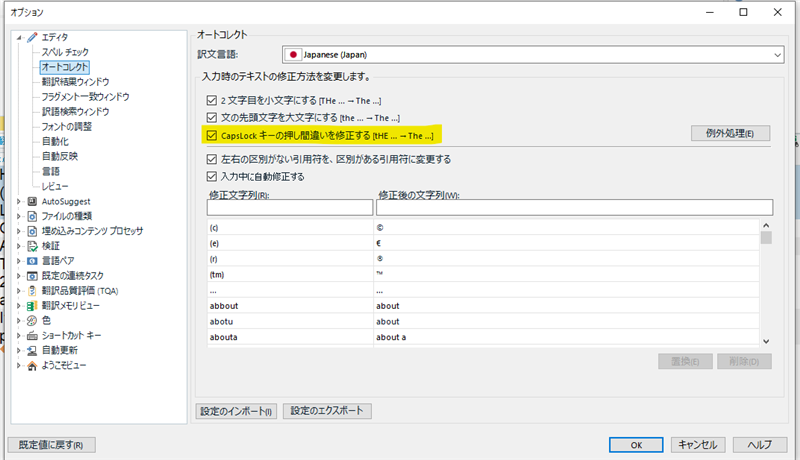Select the (tm) row in list
800x460 pixels.
(x=483, y=275)
